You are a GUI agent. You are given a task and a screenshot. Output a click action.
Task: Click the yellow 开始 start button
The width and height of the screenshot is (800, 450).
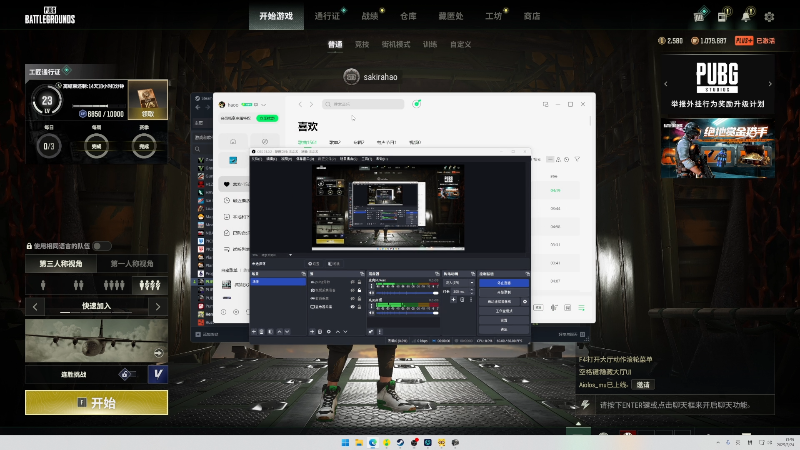pos(96,403)
